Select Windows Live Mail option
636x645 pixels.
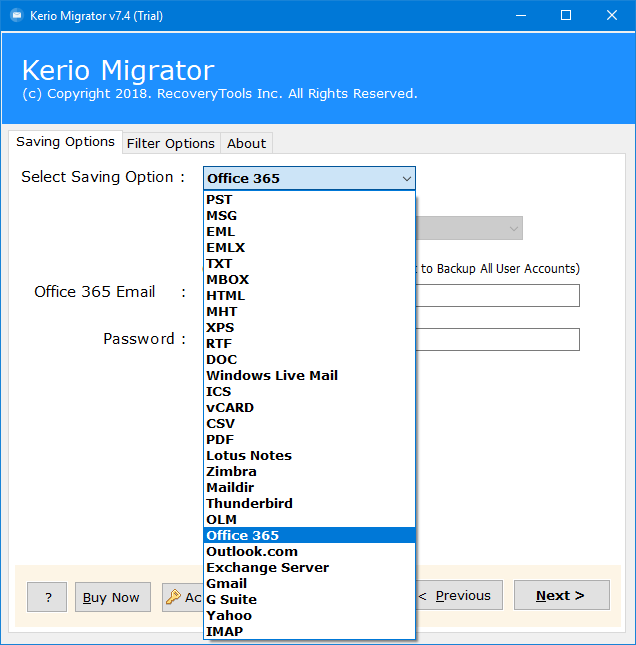pos(309,376)
